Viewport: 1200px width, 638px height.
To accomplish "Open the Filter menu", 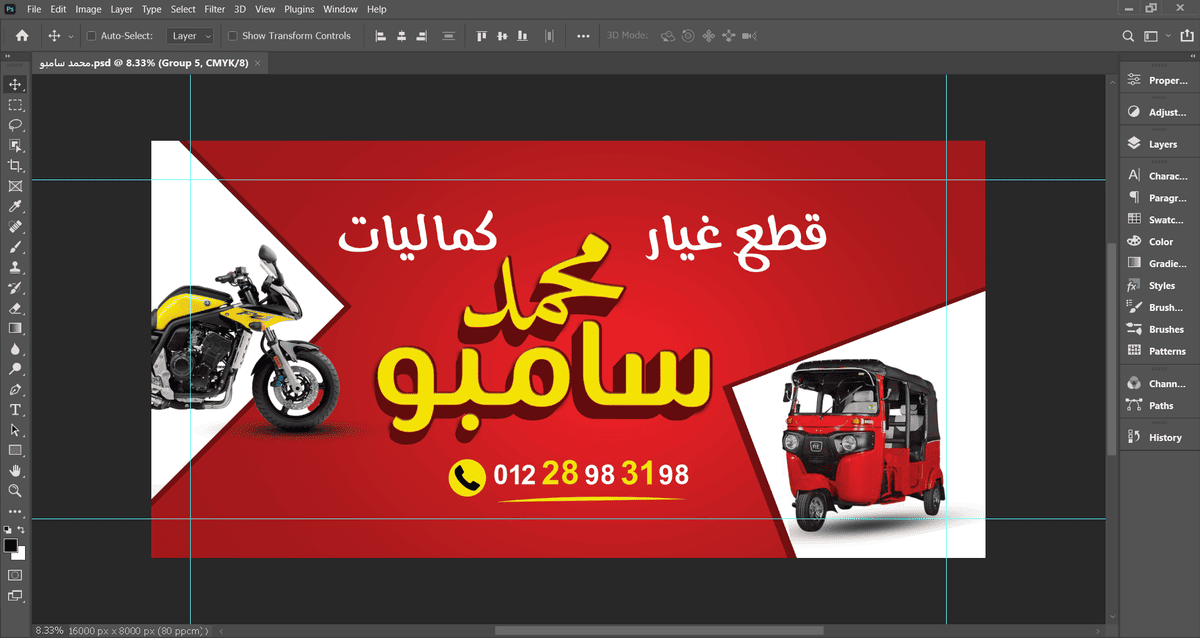I will tap(214, 9).
